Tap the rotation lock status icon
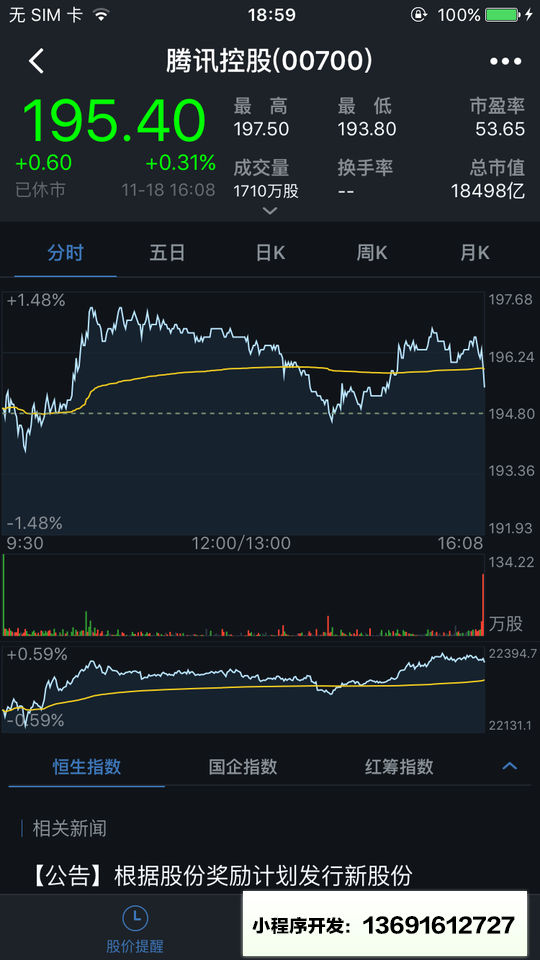The height and width of the screenshot is (960, 540). coord(419,15)
